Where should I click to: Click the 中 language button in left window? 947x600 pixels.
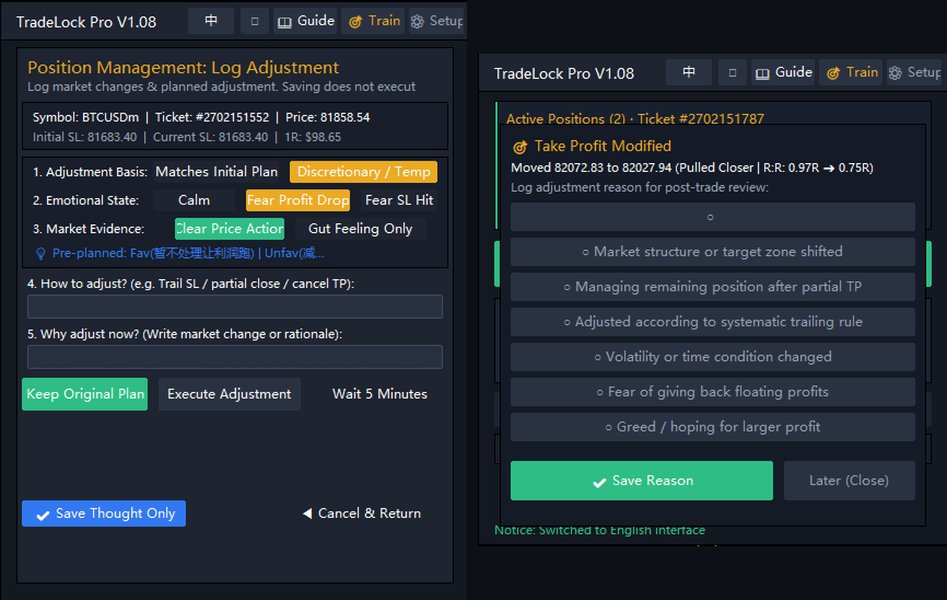211,21
